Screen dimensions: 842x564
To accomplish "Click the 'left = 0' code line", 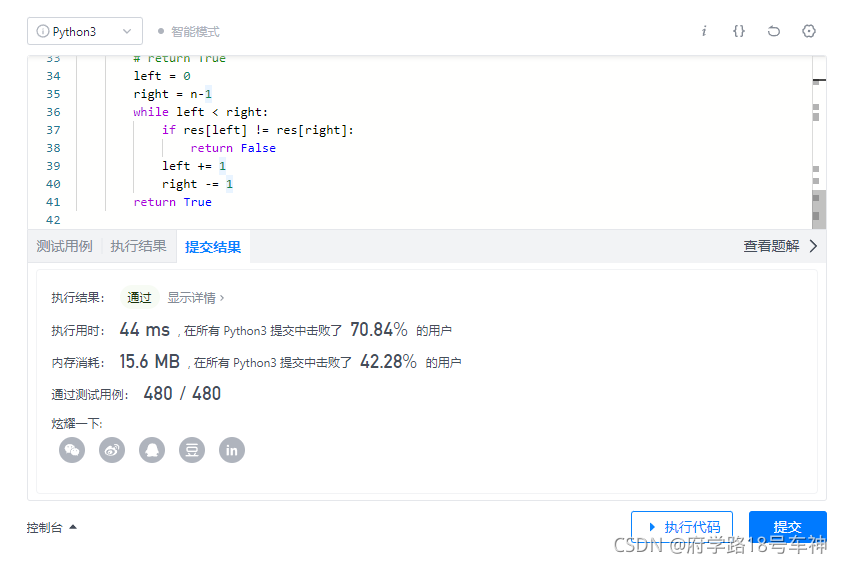I will coord(162,76).
